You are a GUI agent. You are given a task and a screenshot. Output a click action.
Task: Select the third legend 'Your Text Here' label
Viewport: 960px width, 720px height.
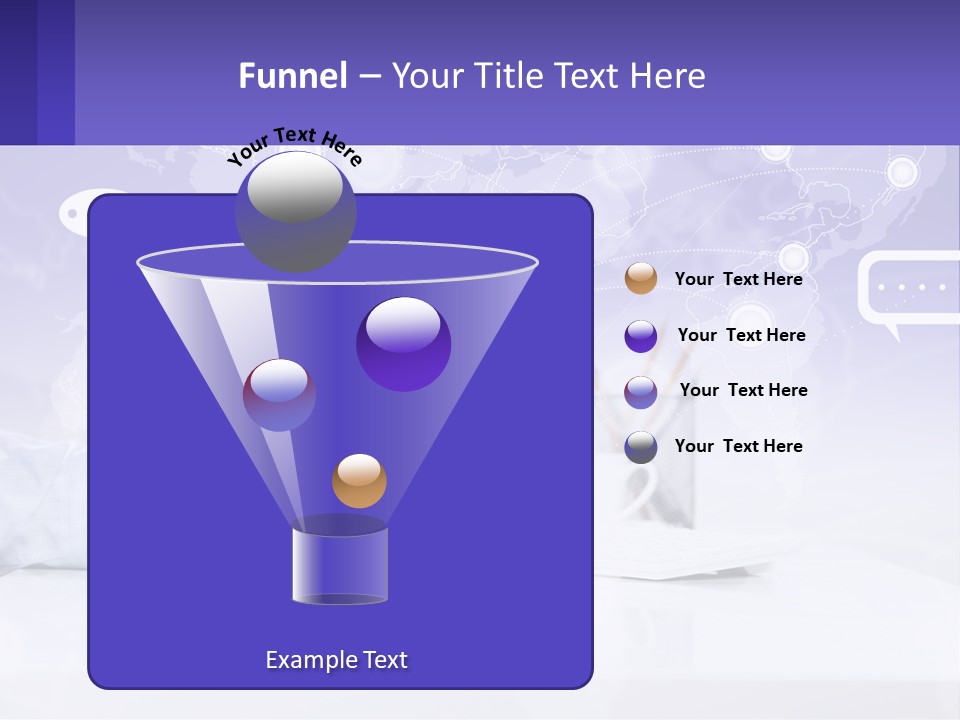pyautogui.click(x=743, y=390)
